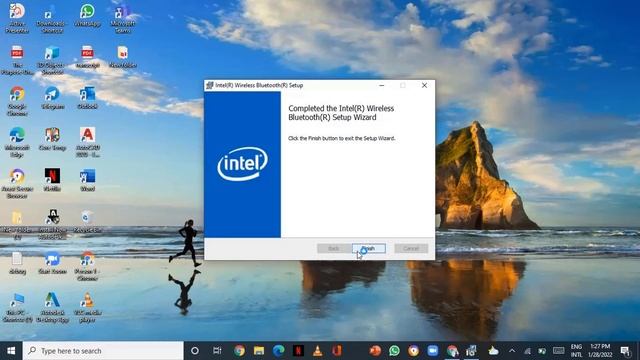Open network status in system tray

pyautogui.click(x=527, y=351)
